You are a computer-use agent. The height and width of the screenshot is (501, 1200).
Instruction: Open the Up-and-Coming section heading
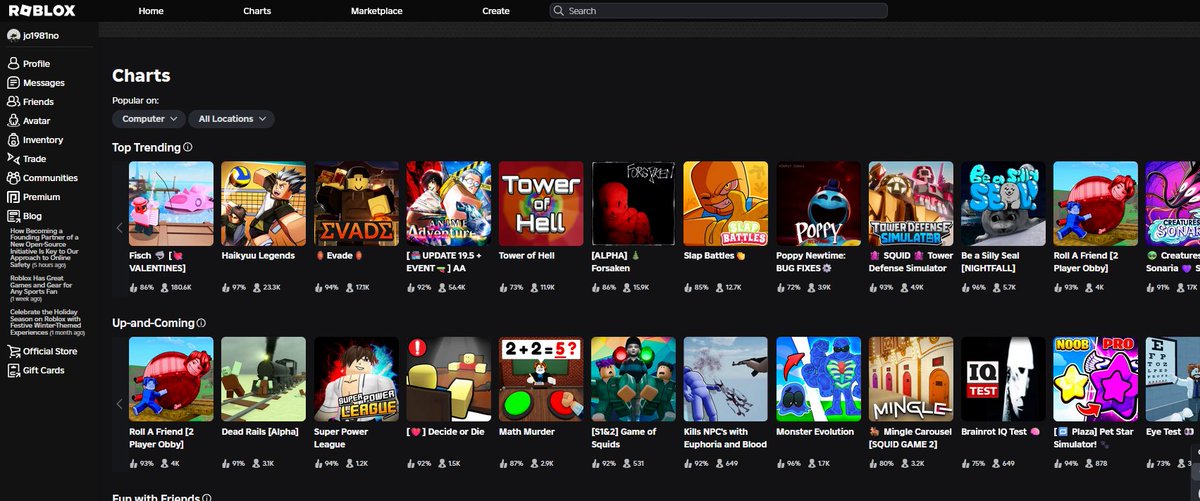pyautogui.click(x=153, y=324)
